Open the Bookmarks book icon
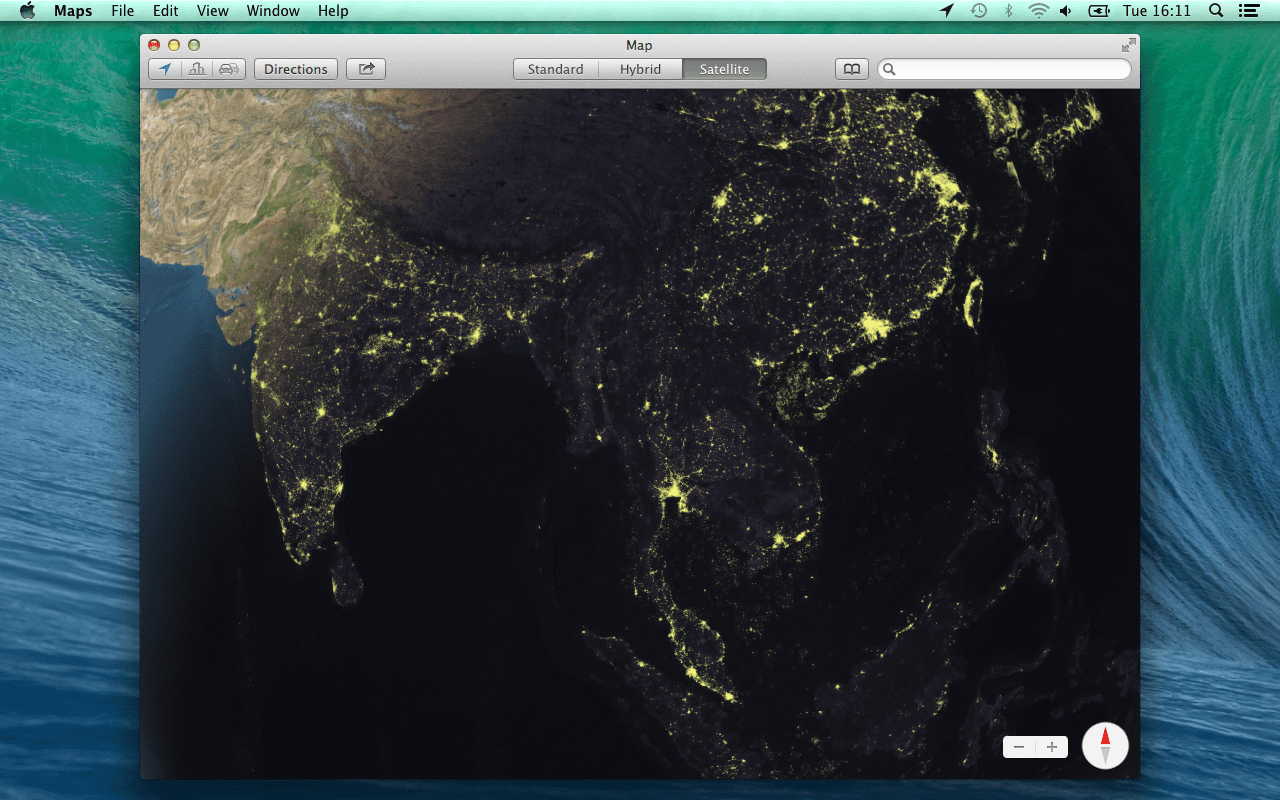Screen dimensions: 1280x800 coord(851,69)
